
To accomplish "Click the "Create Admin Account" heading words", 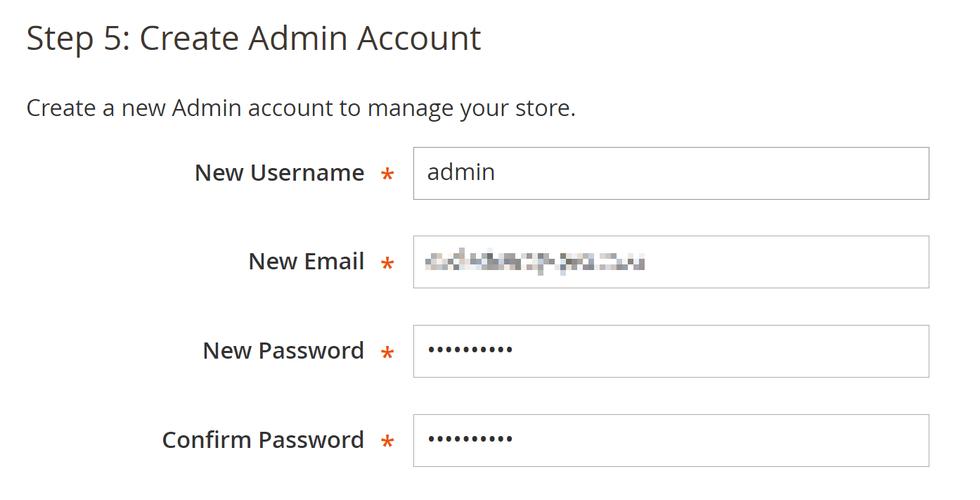I will click(x=310, y=39).
